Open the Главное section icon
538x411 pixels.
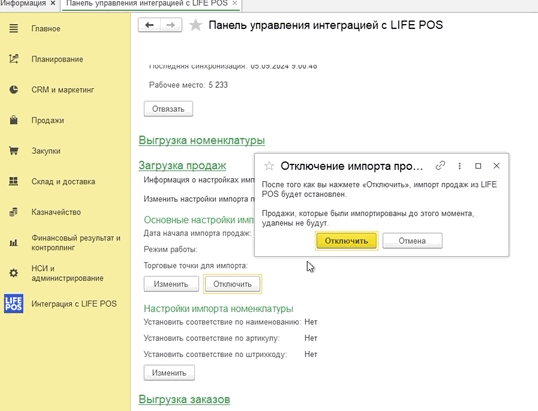(13, 28)
